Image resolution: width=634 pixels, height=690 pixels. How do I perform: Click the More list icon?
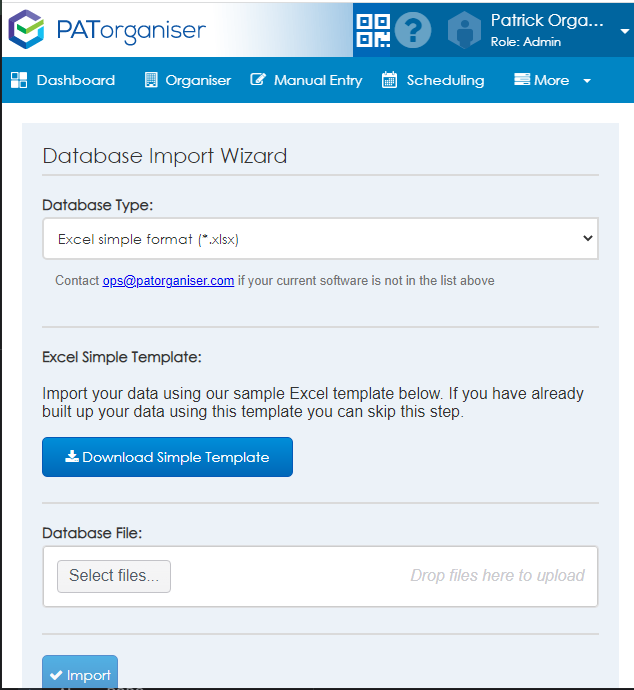point(522,80)
